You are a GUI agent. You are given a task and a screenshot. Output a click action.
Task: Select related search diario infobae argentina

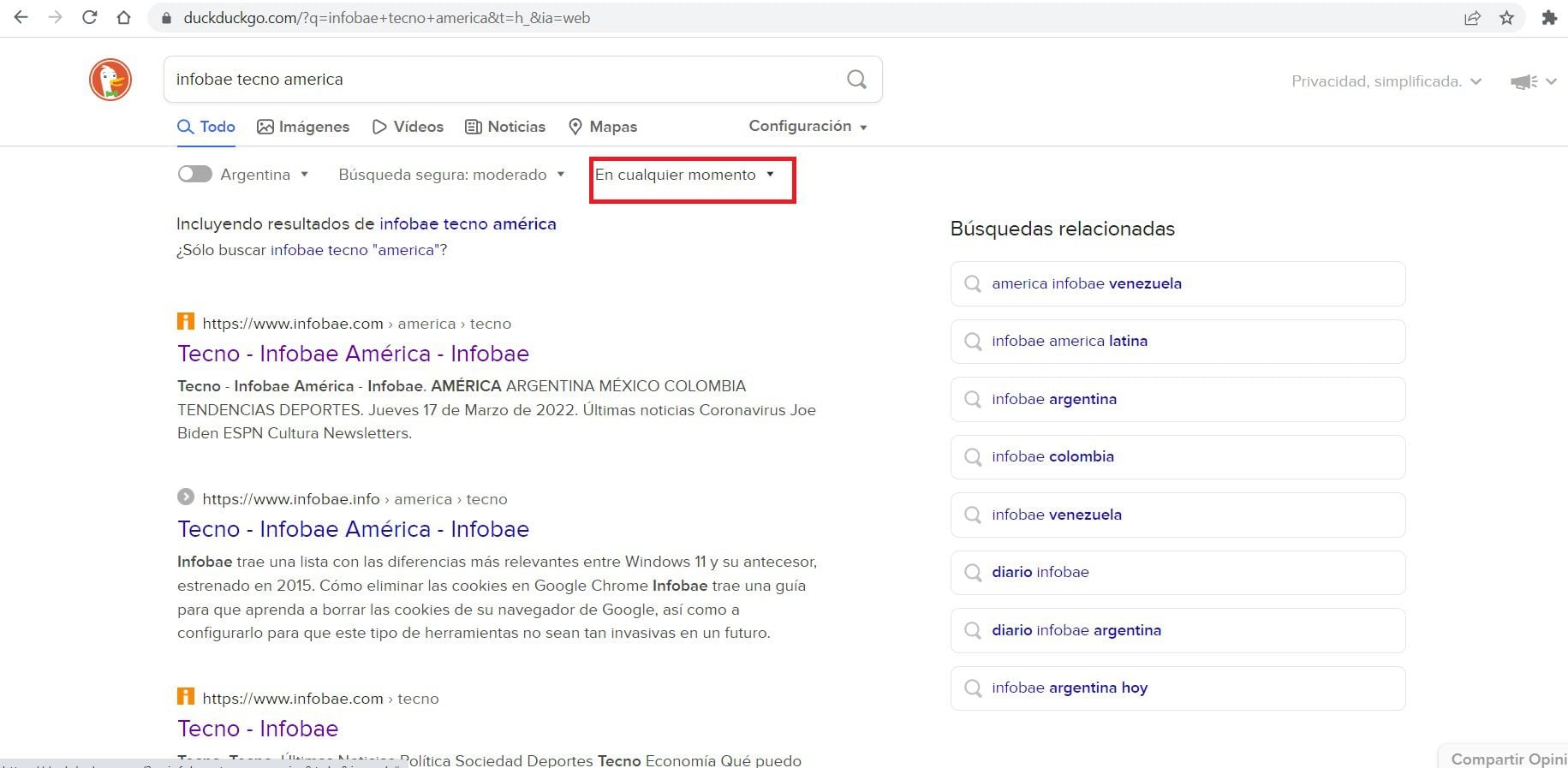click(x=1177, y=630)
